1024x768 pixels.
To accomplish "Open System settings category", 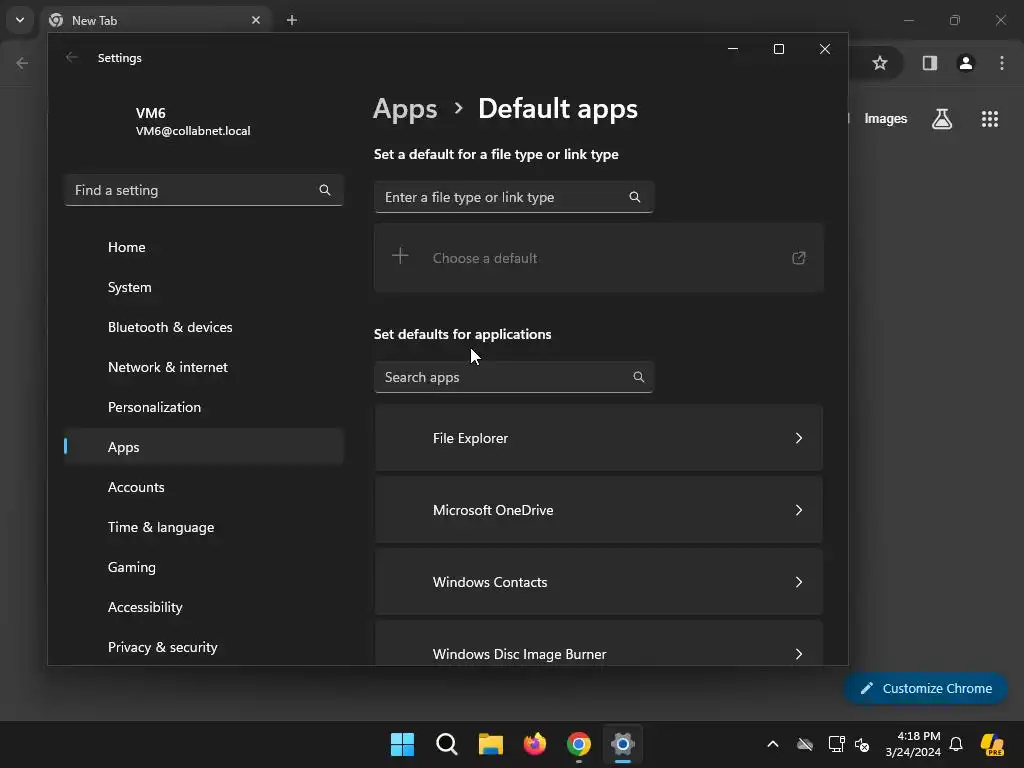I will pyautogui.click(x=204, y=287).
